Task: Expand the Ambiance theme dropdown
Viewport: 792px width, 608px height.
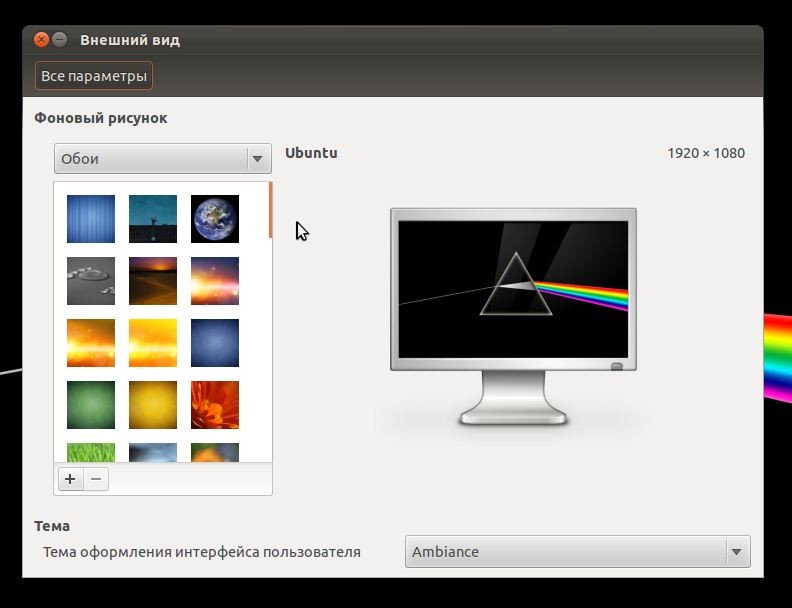Action: (577, 551)
